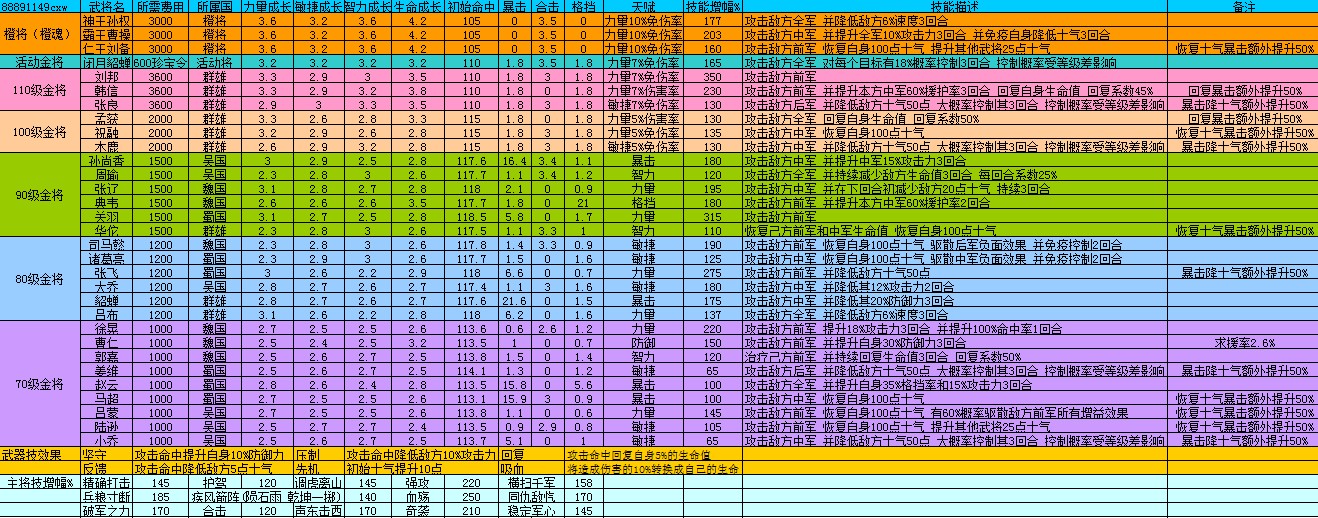Click the 主将技增幅% label cell
Image resolution: width=1318 pixels, height=518 pixels.
pyautogui.click(x=38, y=482)
